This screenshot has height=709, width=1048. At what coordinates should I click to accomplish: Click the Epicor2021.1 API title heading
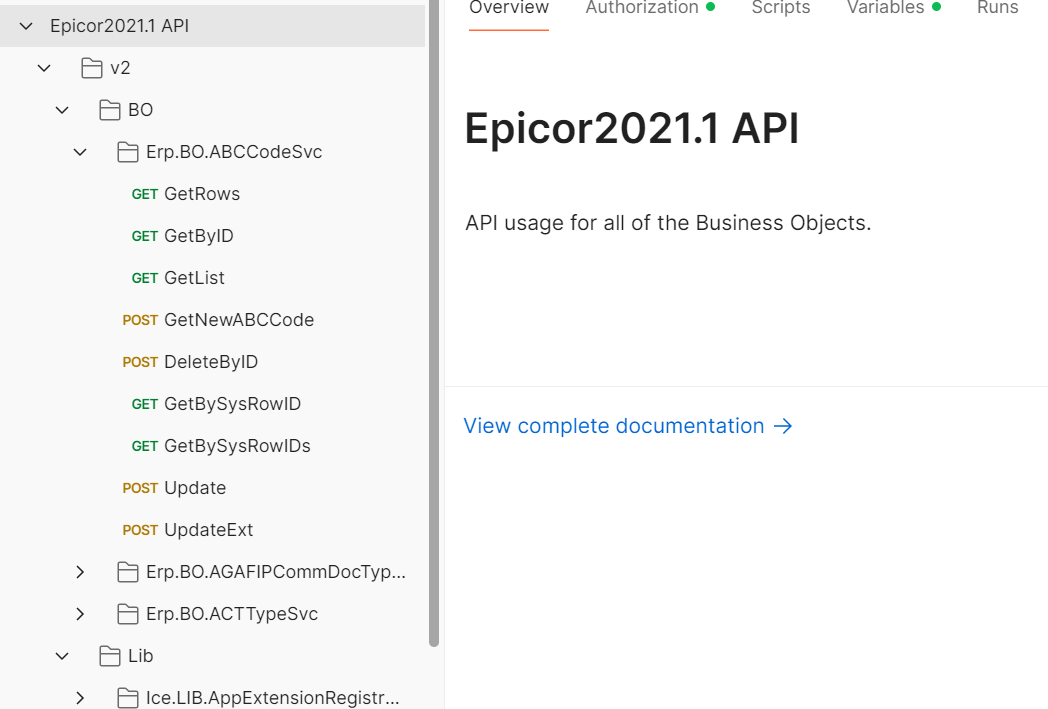coord(632,128)
